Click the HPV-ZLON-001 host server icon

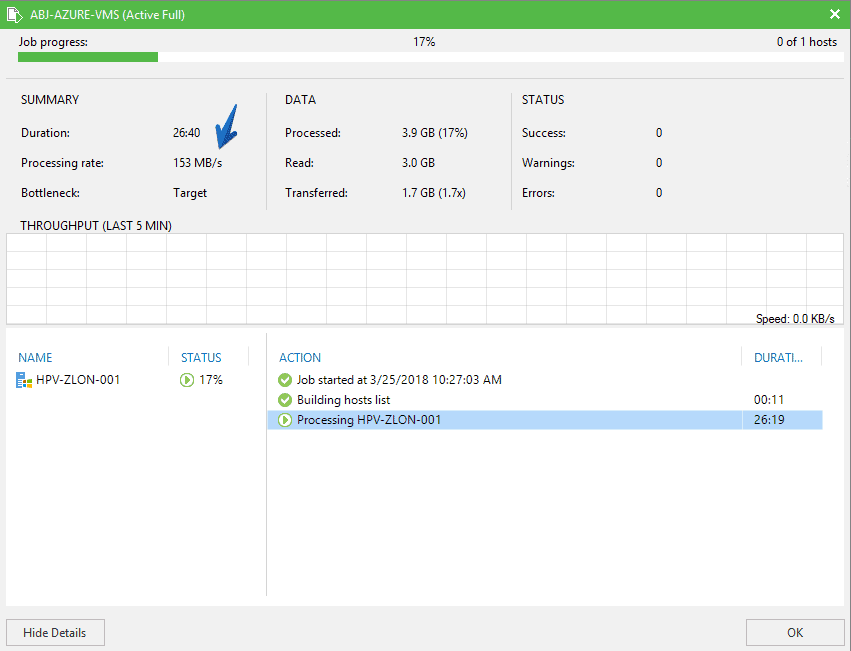pyautogui.click(x=24, y=380)
